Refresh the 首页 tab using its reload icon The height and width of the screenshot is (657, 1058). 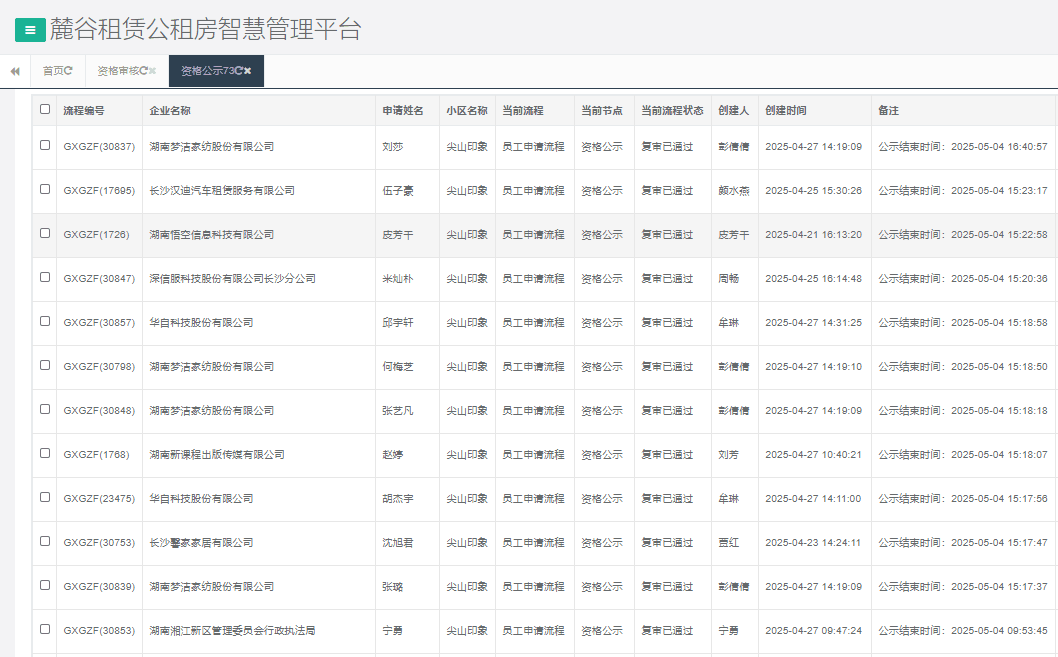tap(69, 71)
